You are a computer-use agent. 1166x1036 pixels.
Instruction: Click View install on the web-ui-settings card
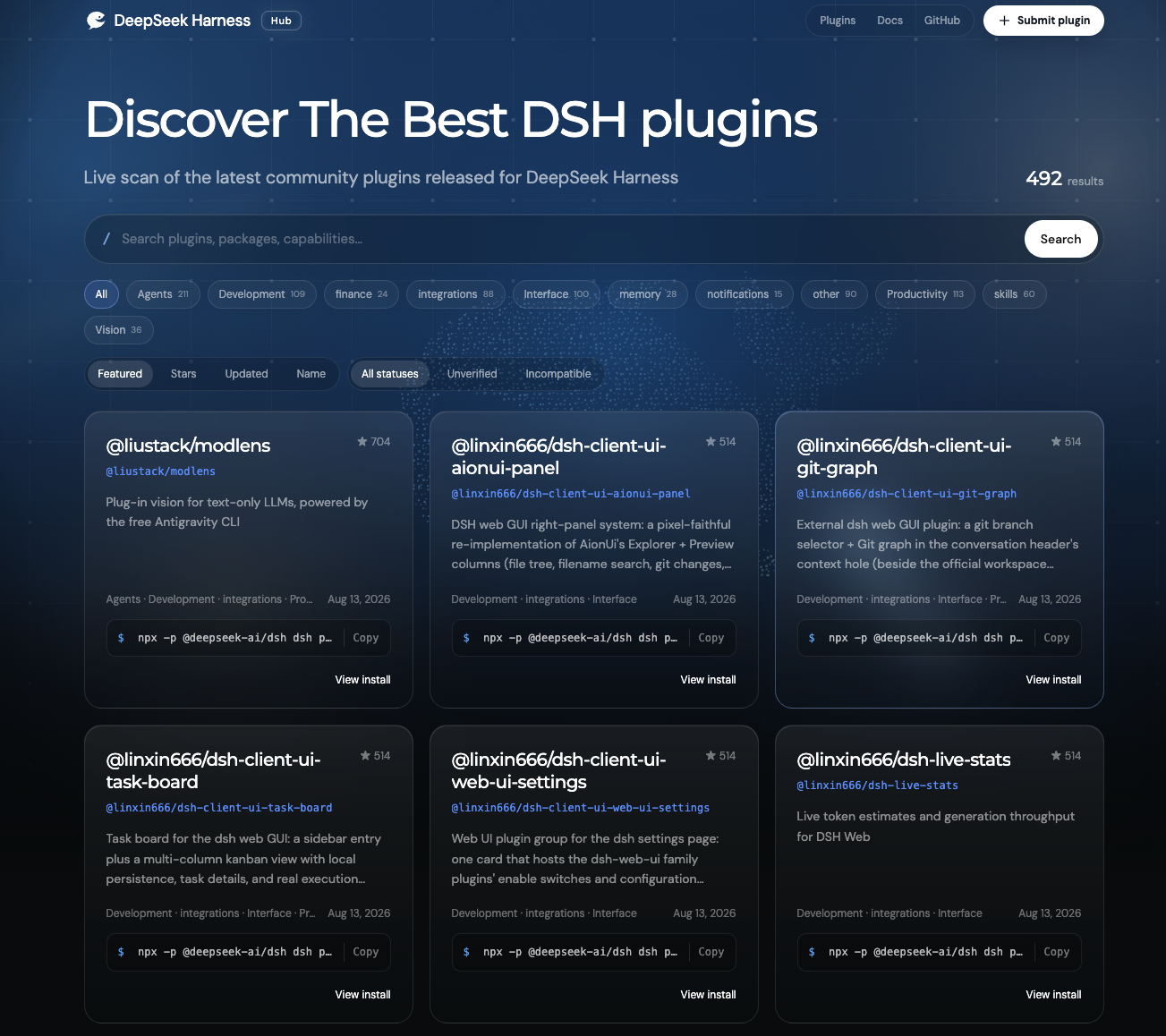click(x=708, y=994)
